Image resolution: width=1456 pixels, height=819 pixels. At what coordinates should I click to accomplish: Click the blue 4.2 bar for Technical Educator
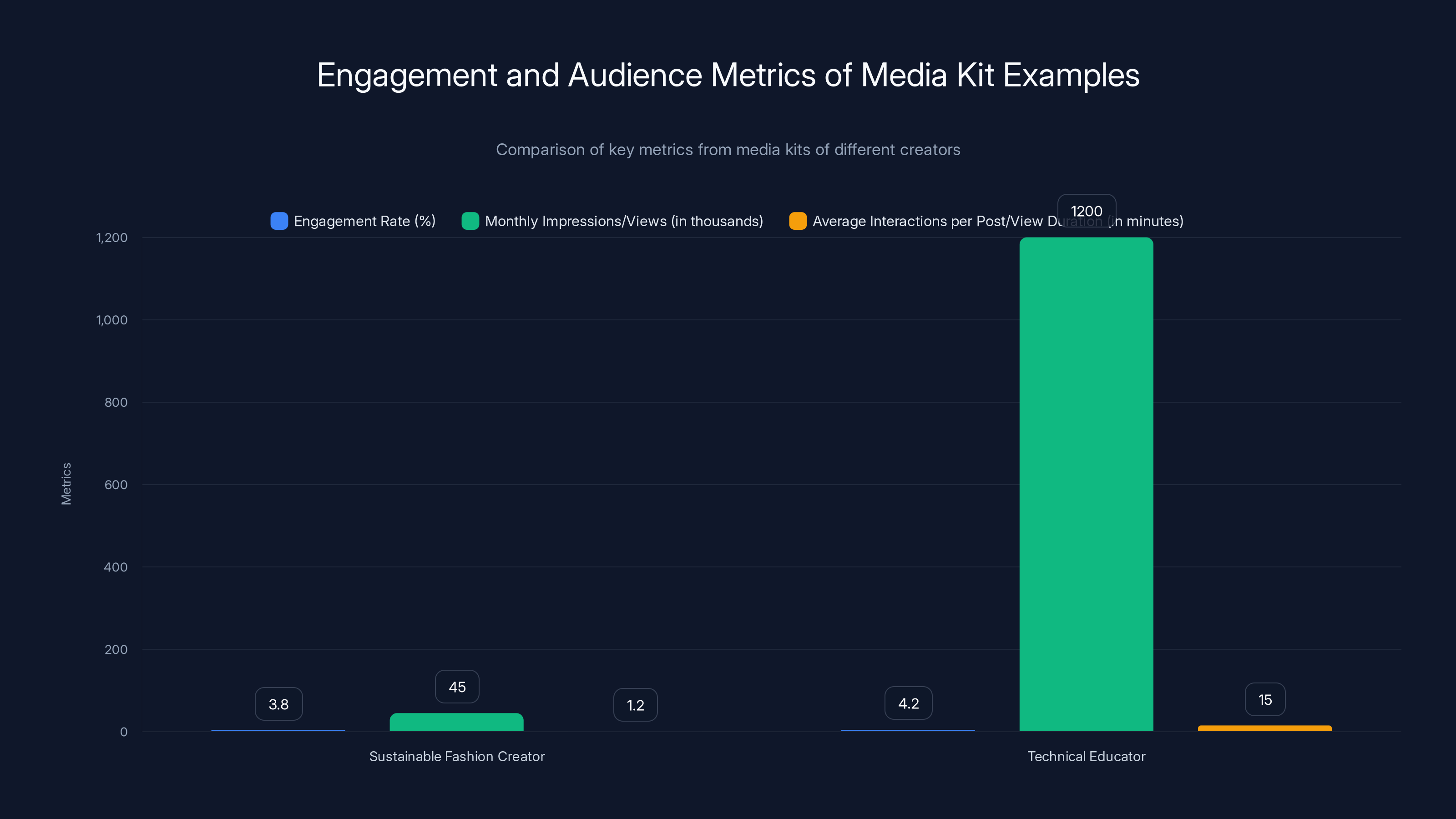(908, 730)
